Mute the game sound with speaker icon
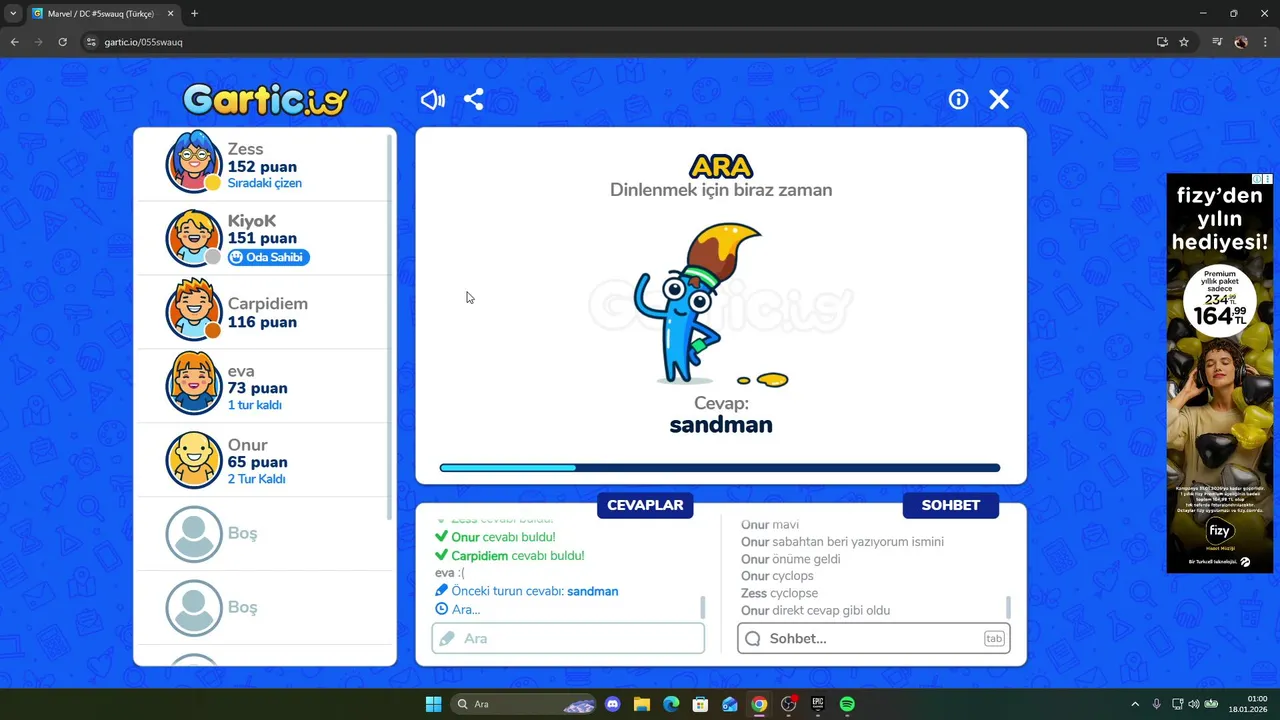 pyautogui.click(x=433, y=99)
